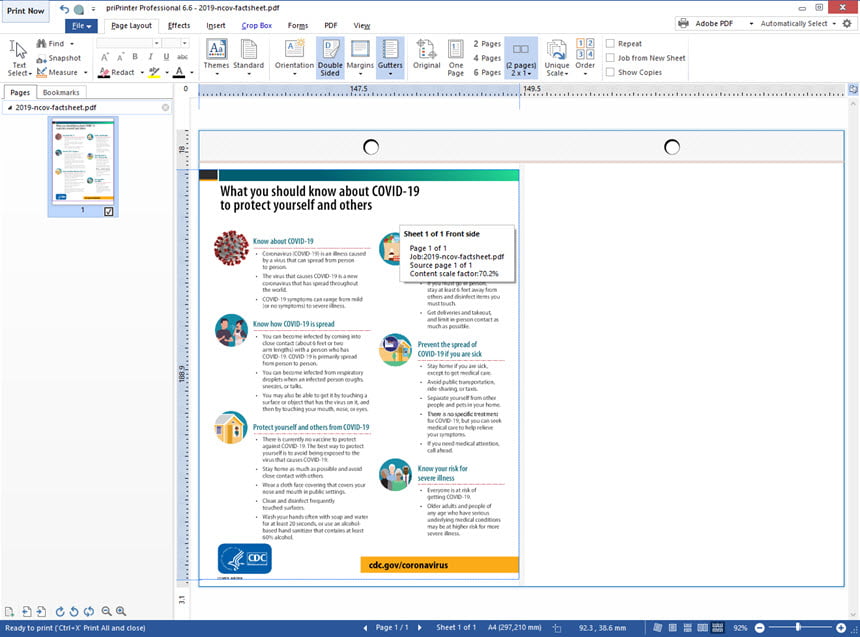This screenshot has width=860, height=637.
Task: Zoom out the thumbnails with the magnifier minus
Action: (x=106, y=611)
